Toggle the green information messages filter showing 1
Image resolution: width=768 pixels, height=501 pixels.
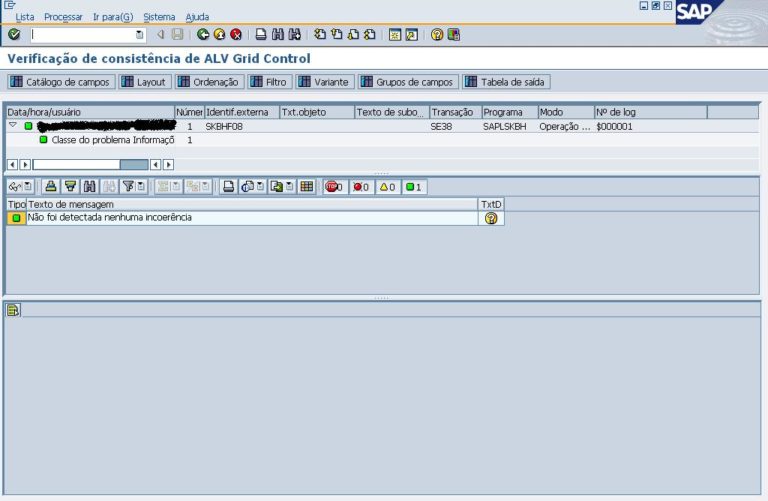coord(414,186)
